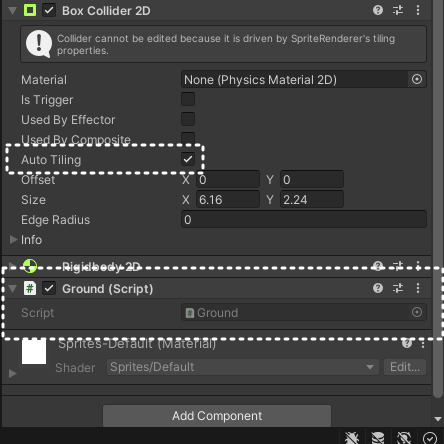Open Ground script three-dot menu

(418, 288)
